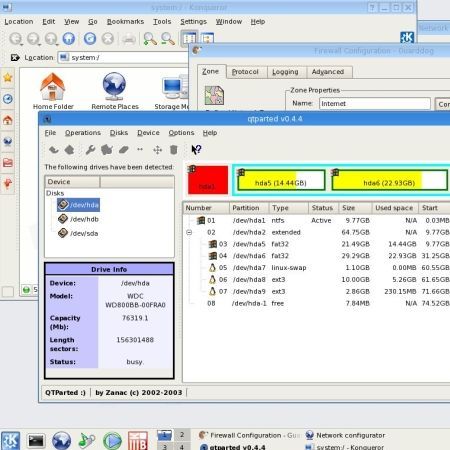Click Konqueror's print icon
The width and height of the screenshot is (450, 450).
point(129,39)
